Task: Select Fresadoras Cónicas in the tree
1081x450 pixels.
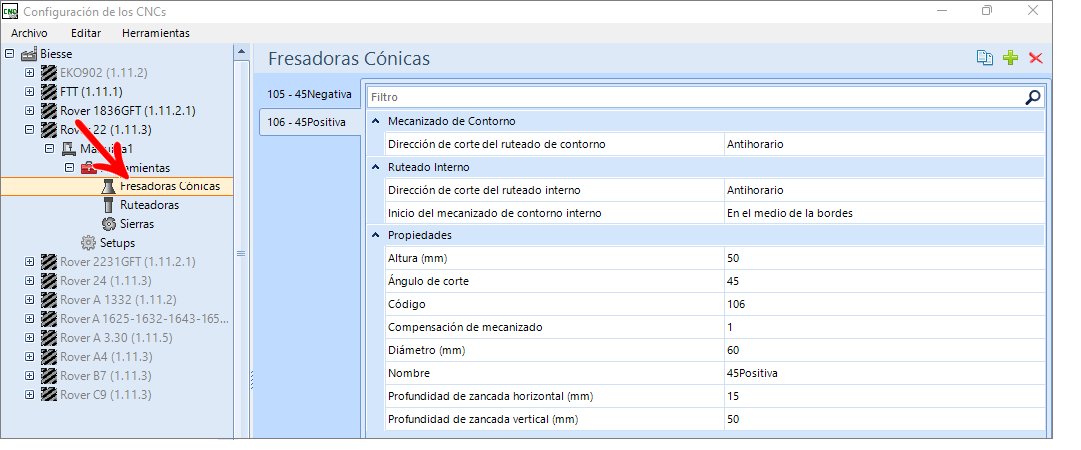Action: tap(170, 186)
